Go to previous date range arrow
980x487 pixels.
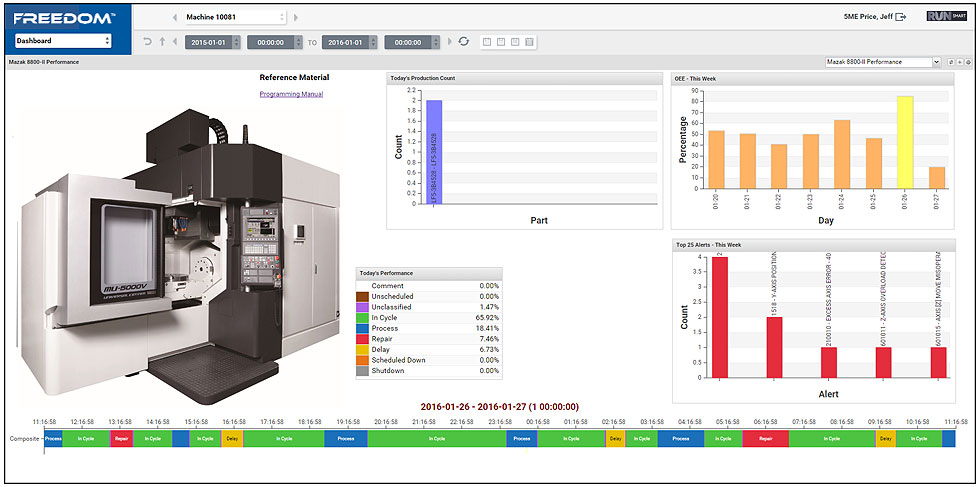click(x=175, y=42)
